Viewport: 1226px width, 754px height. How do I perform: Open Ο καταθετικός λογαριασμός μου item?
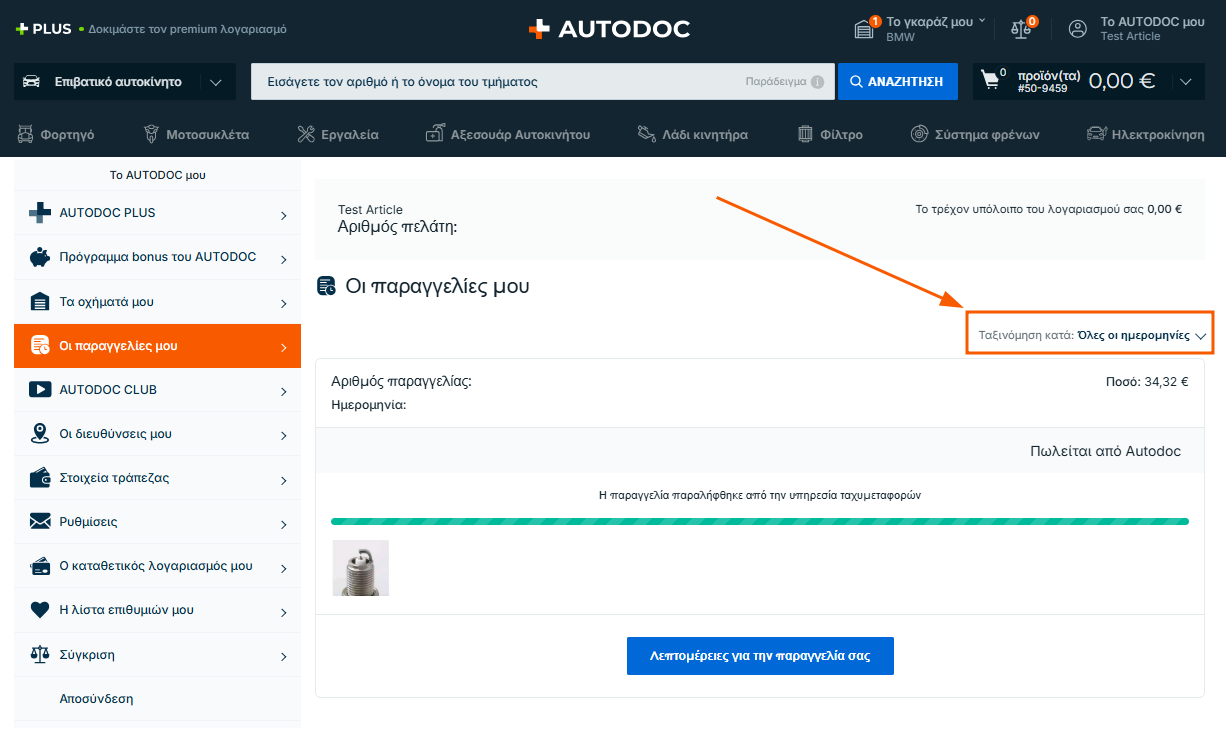click(157, 566)
